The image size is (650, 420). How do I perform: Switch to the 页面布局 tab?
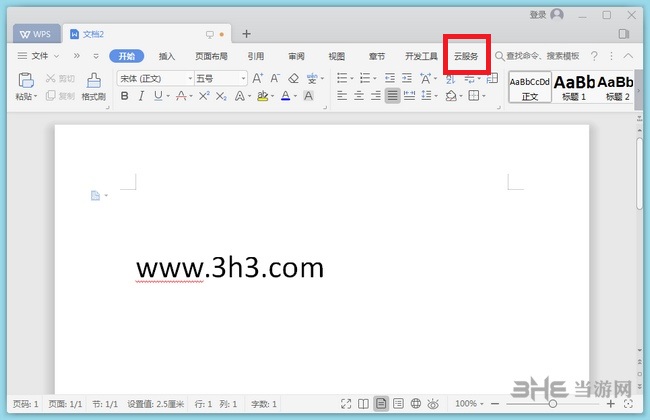click(x=211, y=56)
